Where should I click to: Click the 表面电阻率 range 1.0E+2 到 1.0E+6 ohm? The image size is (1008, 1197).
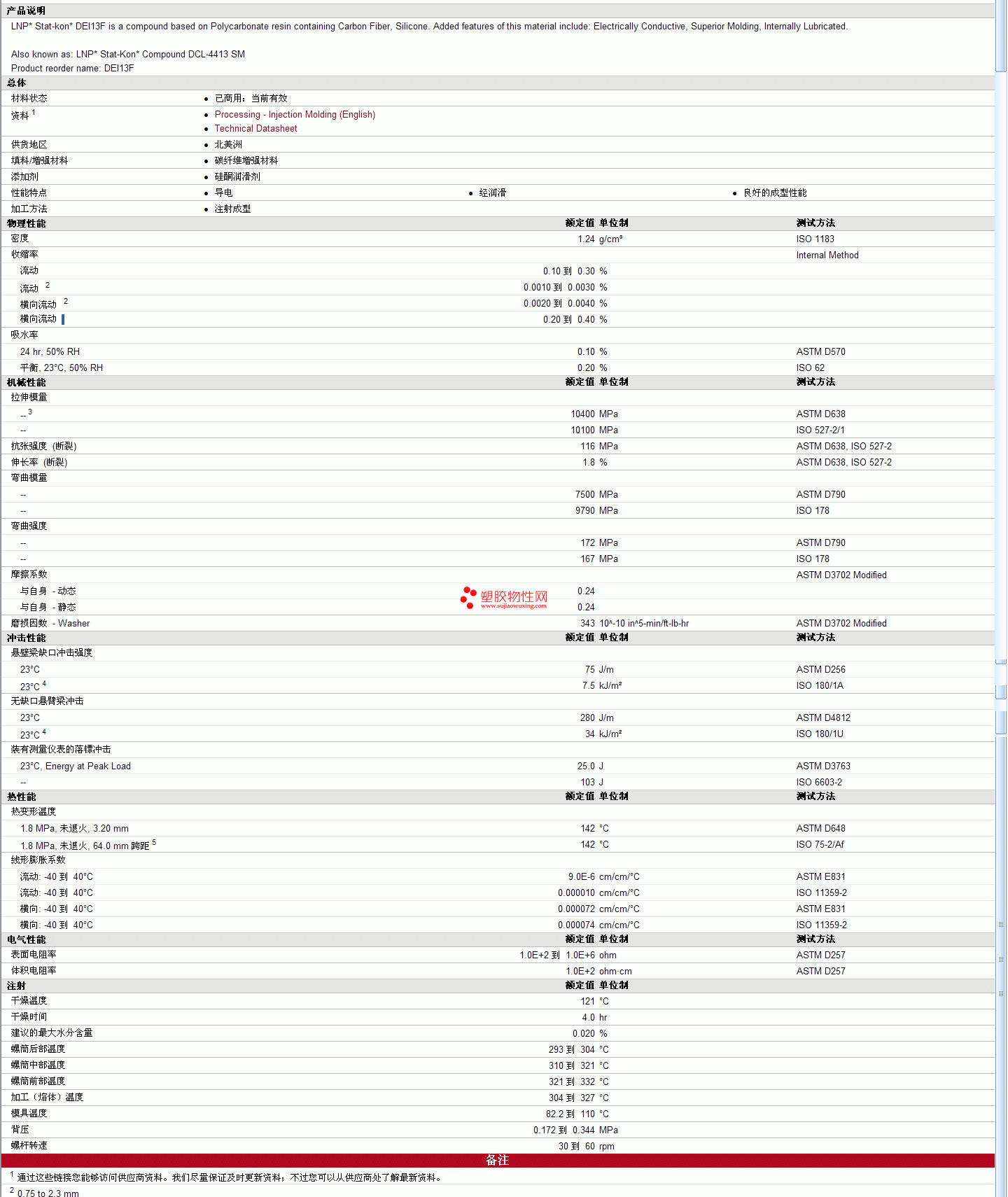(x=568, y=955)
